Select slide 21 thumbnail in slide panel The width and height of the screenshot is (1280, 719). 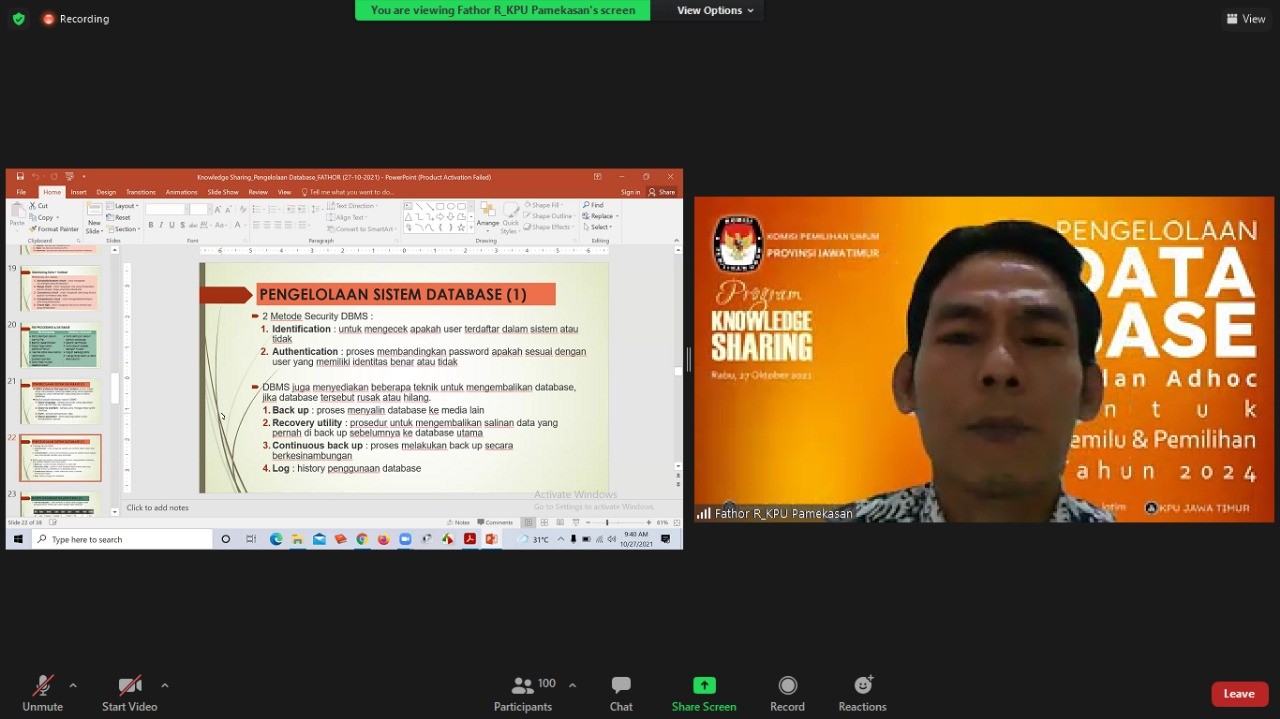point(61,401)
